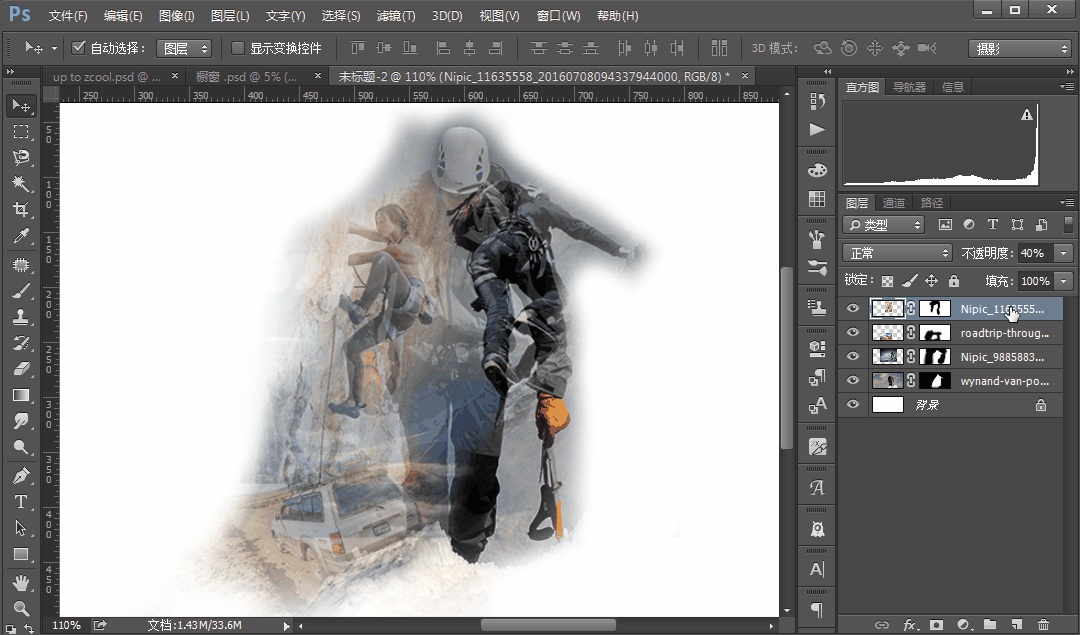Screen dimensions: 1080x635
Task: Select the Crop tool
Action: (21, 210)
